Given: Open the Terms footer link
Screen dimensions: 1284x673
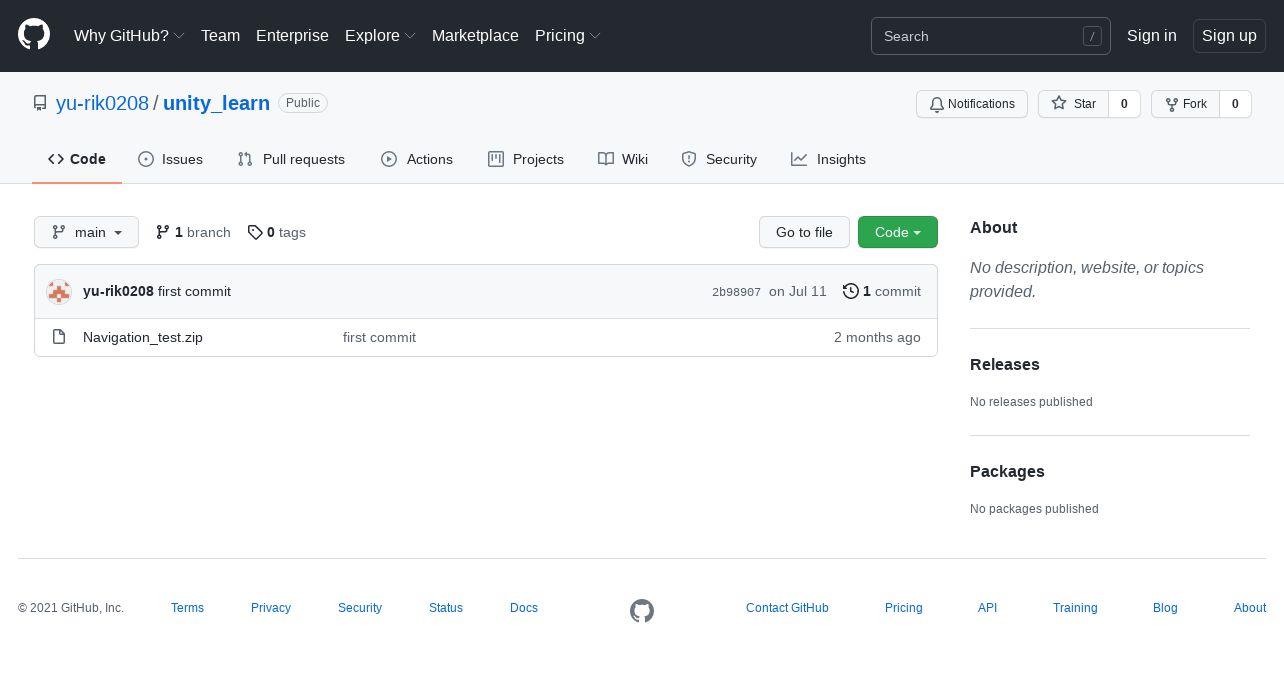Looking at the screenshot, I should 187,608.
